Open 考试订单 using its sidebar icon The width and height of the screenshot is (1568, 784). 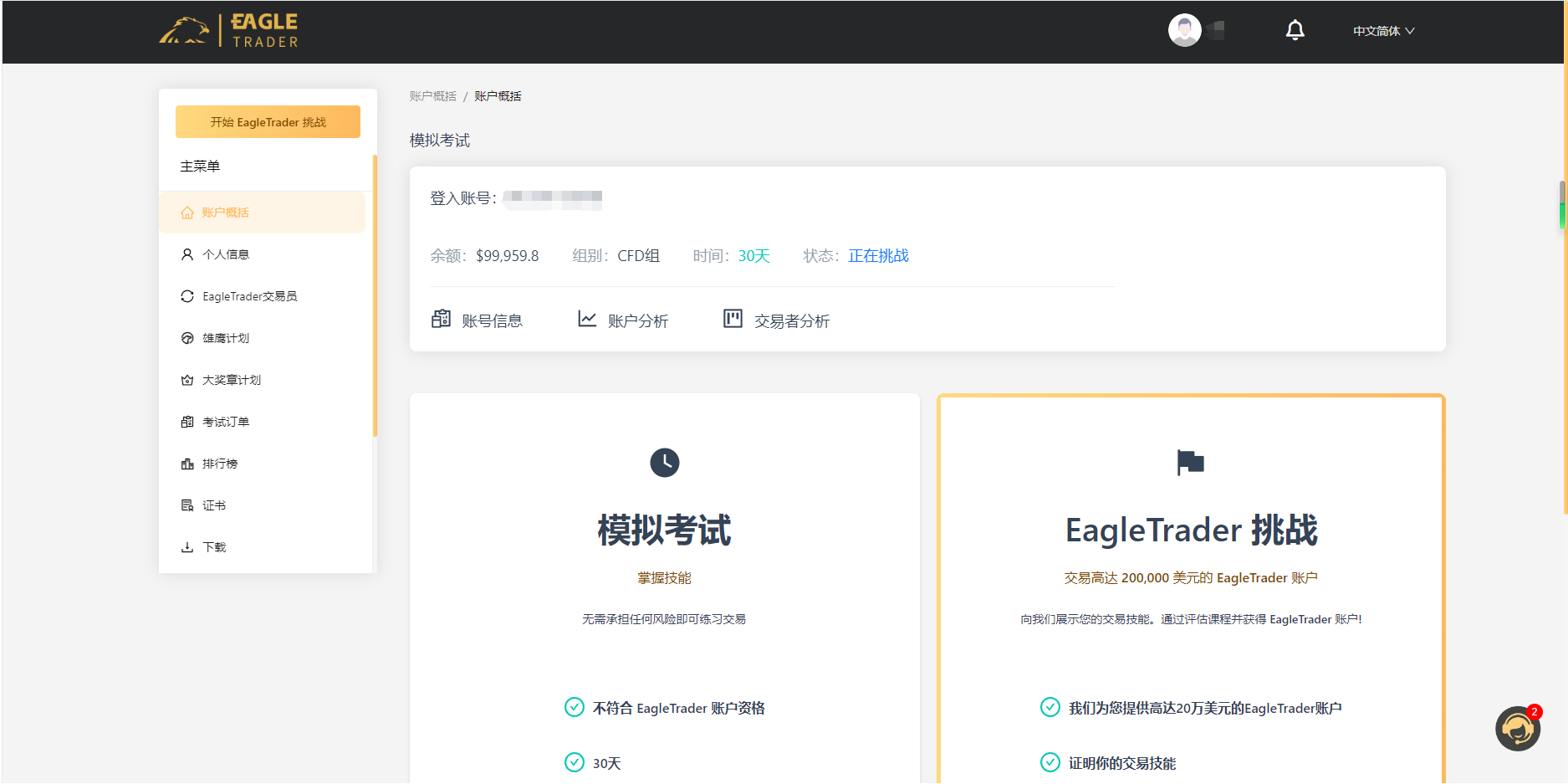pyautogui.click(x=187, y=421)
